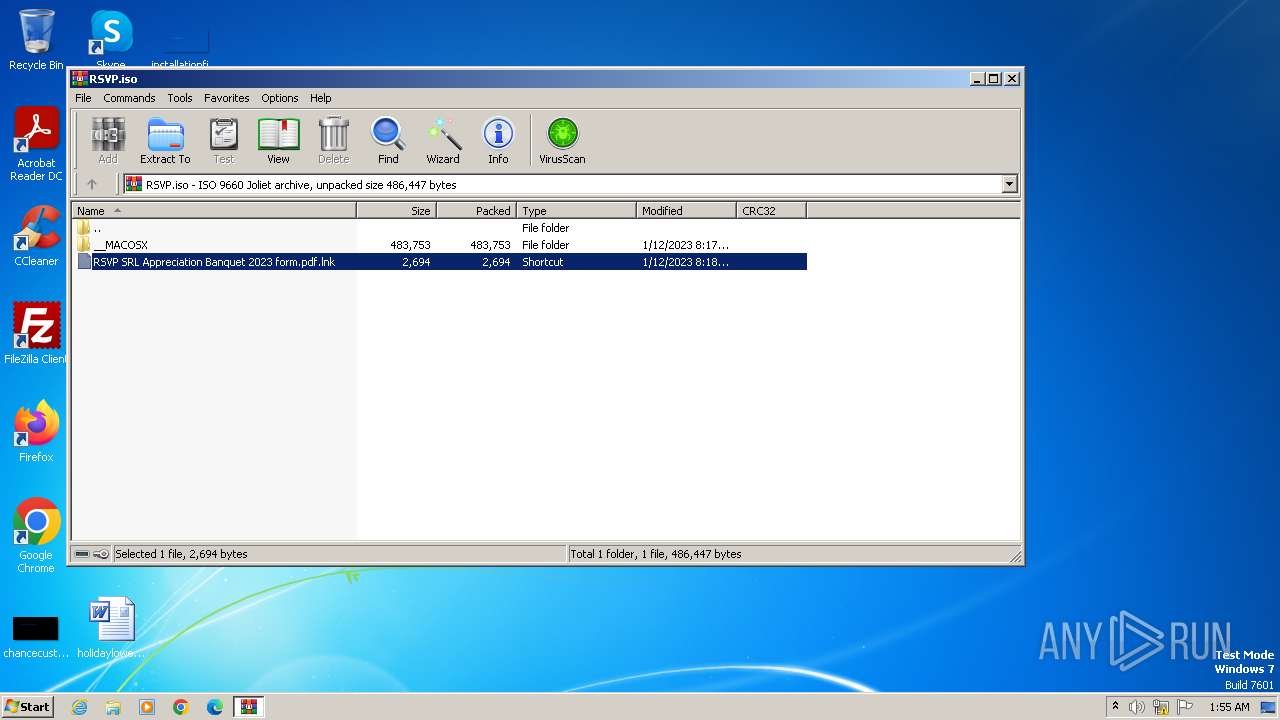Expand the archive path dropdown

click(x=1009, y=184)
